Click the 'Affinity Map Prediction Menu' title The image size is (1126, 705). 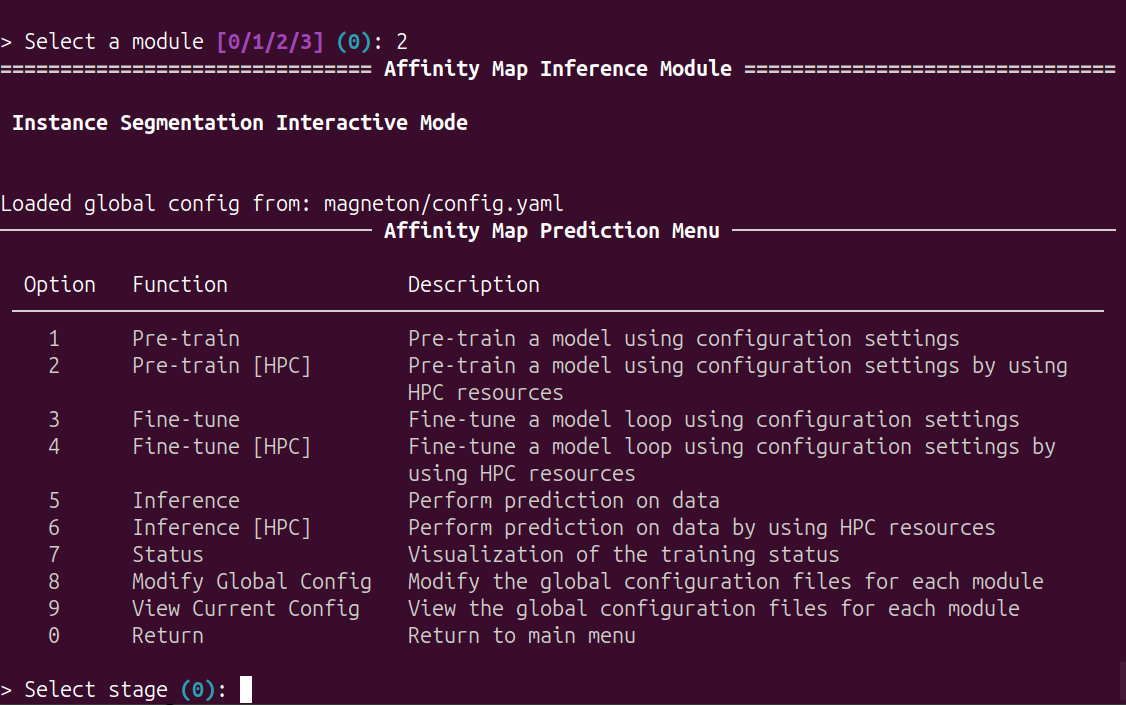tap(552, 231)
